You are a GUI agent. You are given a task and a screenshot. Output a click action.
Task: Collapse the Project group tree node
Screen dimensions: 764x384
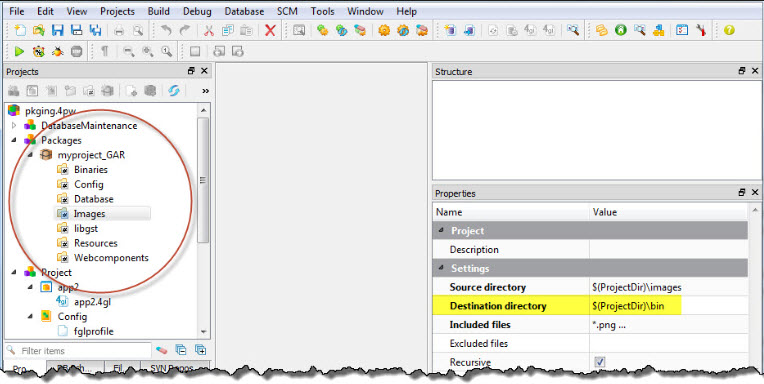click(14, 272)
